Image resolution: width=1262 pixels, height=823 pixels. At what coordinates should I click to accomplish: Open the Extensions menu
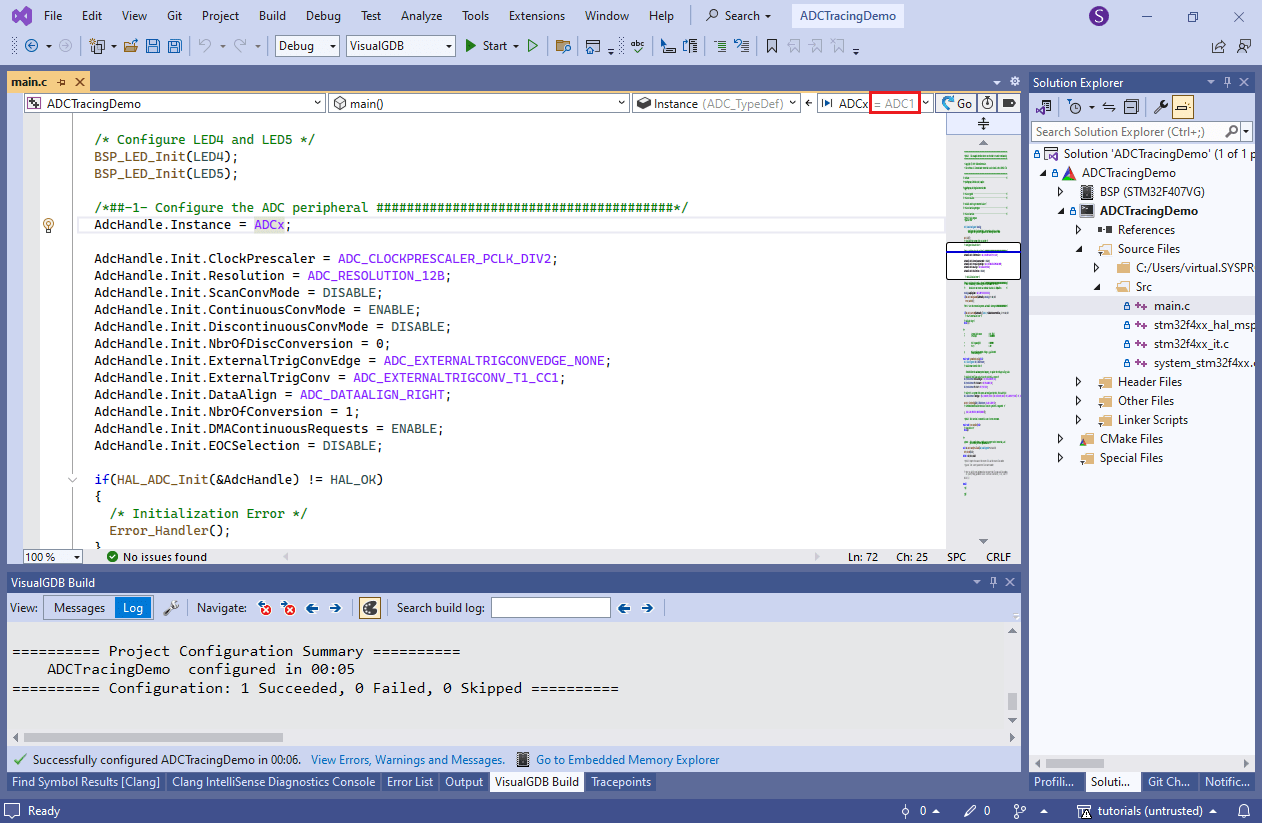click(x=537, y=16)
